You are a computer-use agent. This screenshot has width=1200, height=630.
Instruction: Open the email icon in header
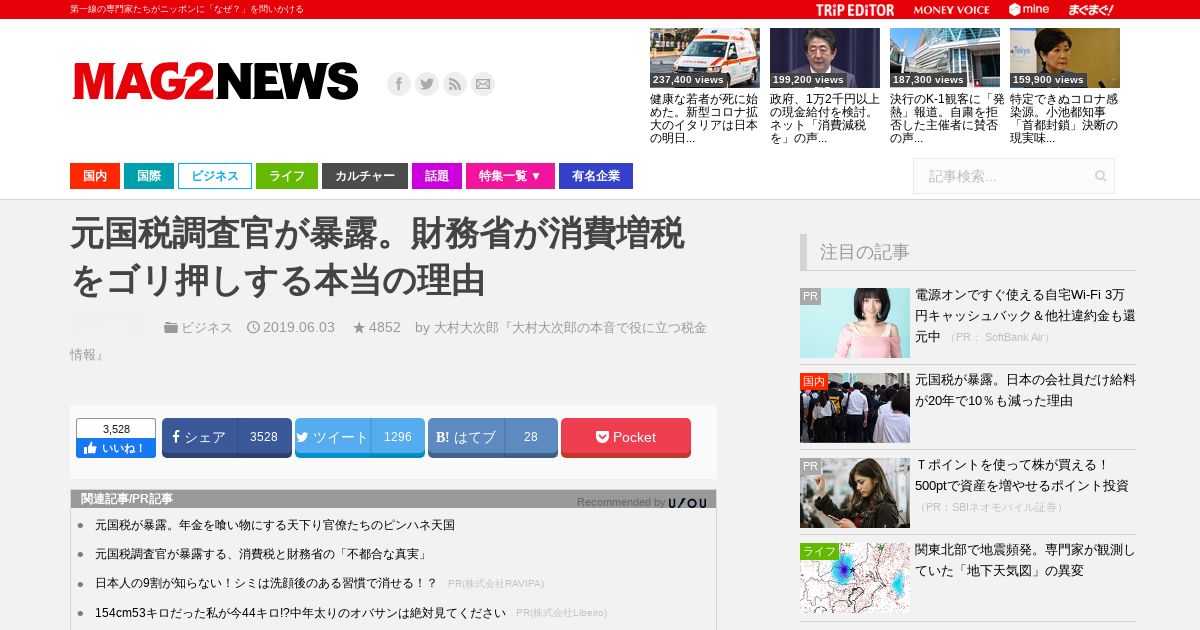[483, 84]
